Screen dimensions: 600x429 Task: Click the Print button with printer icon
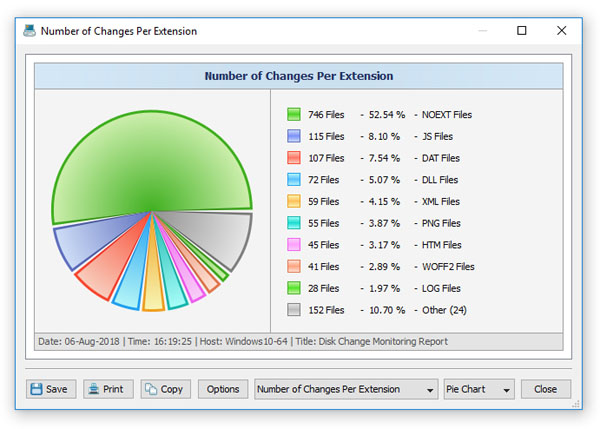click(107, 389)
